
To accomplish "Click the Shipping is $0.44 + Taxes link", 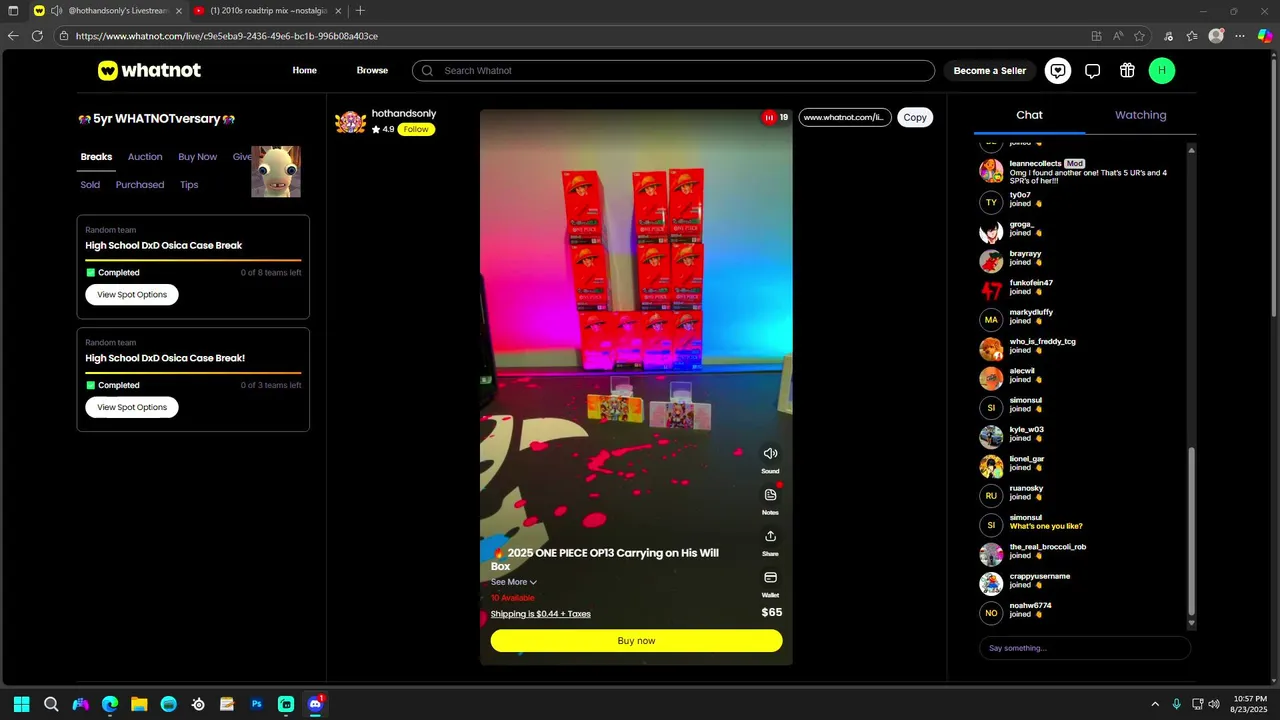I will coord(541,614).
